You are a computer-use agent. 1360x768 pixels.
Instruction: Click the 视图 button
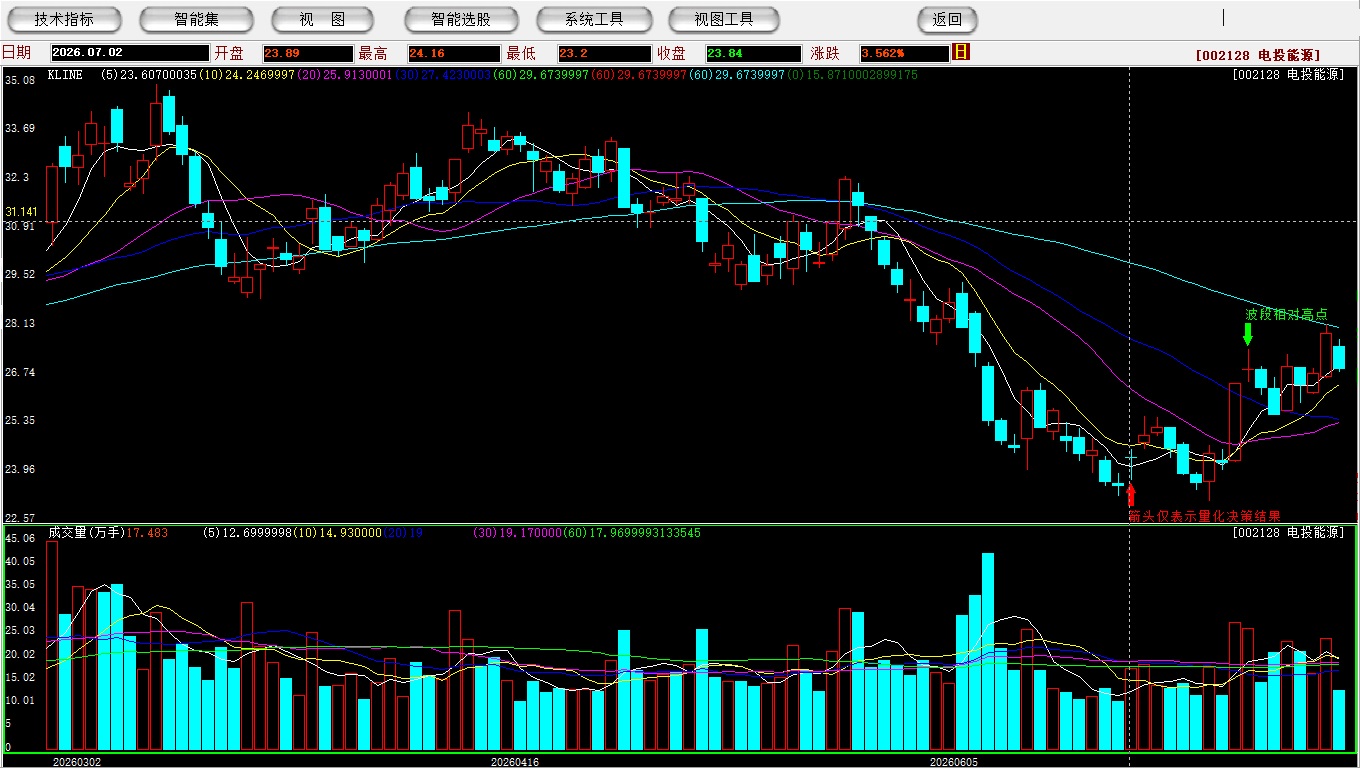(323, 19)
